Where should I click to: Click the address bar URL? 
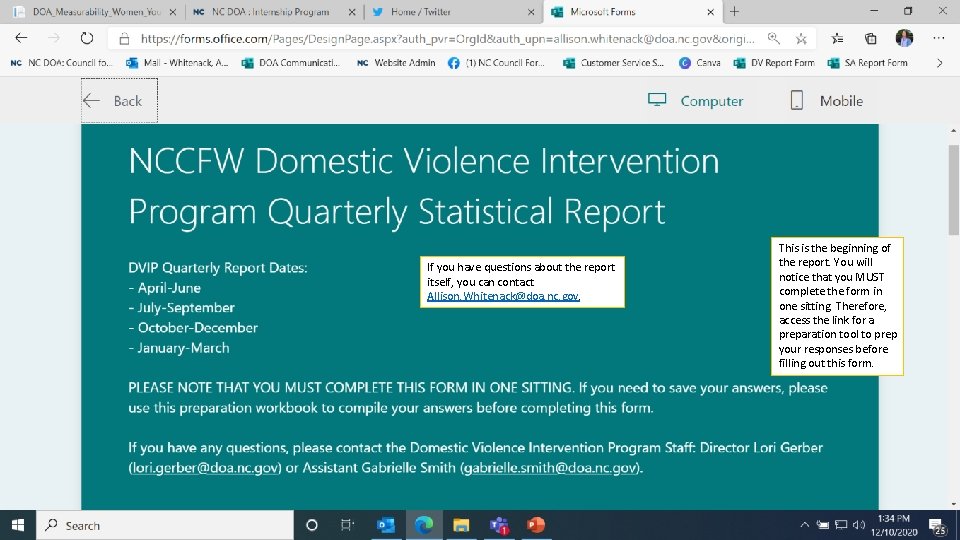447,39
